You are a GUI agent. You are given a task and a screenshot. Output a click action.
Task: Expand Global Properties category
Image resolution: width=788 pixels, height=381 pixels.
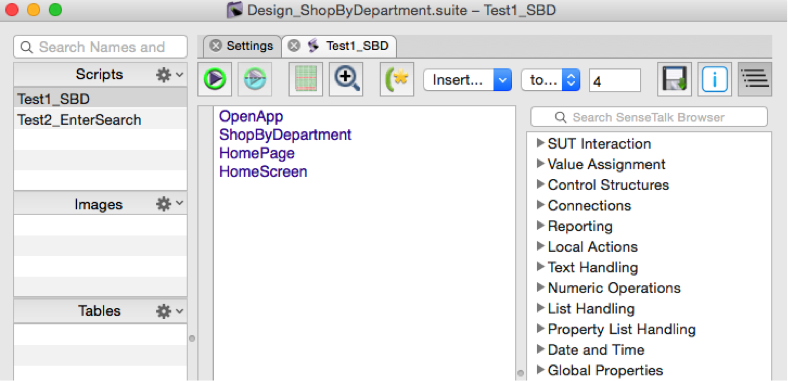click(x=541, y=370)
